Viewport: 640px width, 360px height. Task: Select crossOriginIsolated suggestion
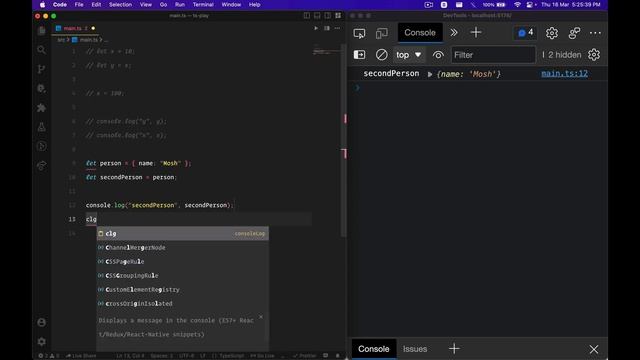pyautogui.click(x=182, y=304)
